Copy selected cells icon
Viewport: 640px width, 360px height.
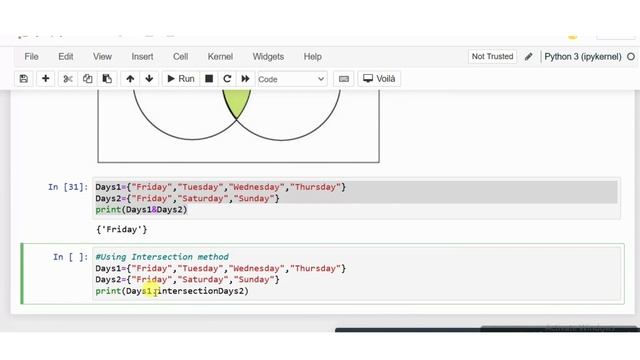tap(87, 79)
